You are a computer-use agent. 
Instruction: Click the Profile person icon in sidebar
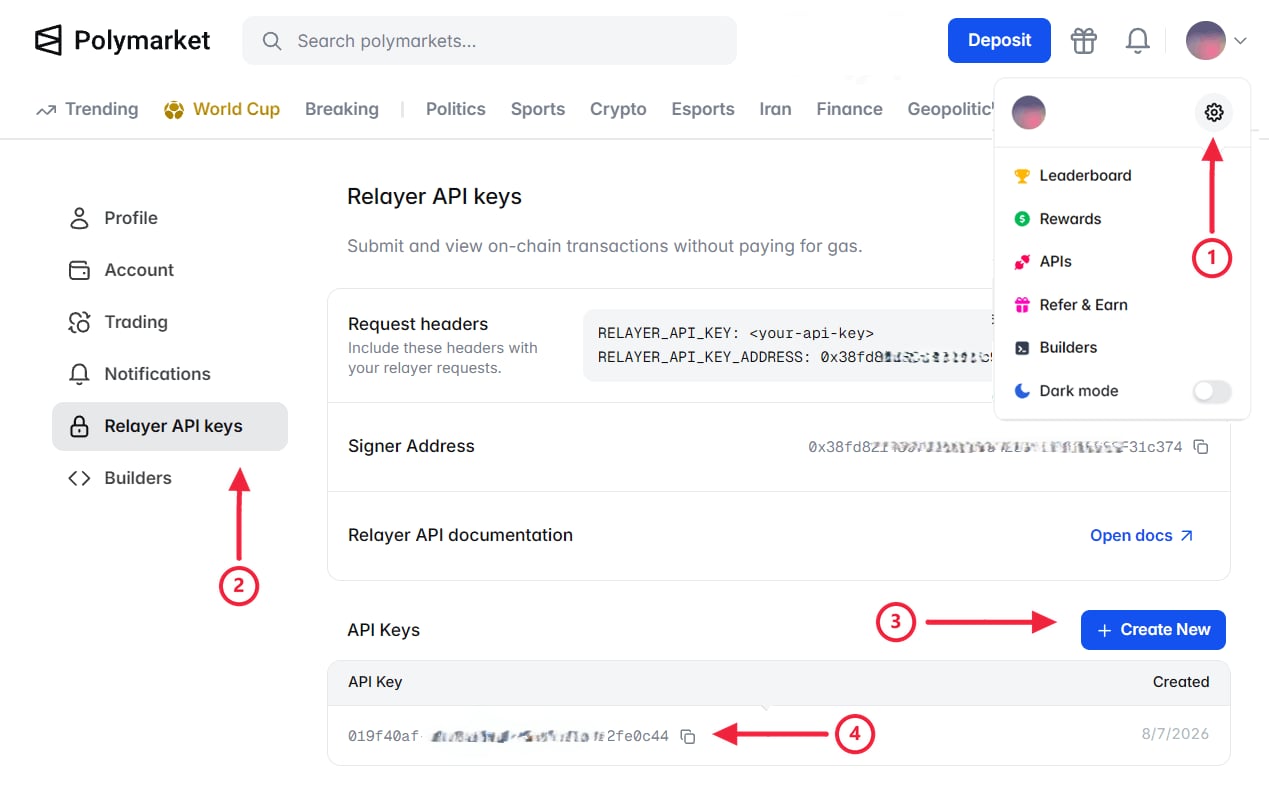click(x=79, y=218)
